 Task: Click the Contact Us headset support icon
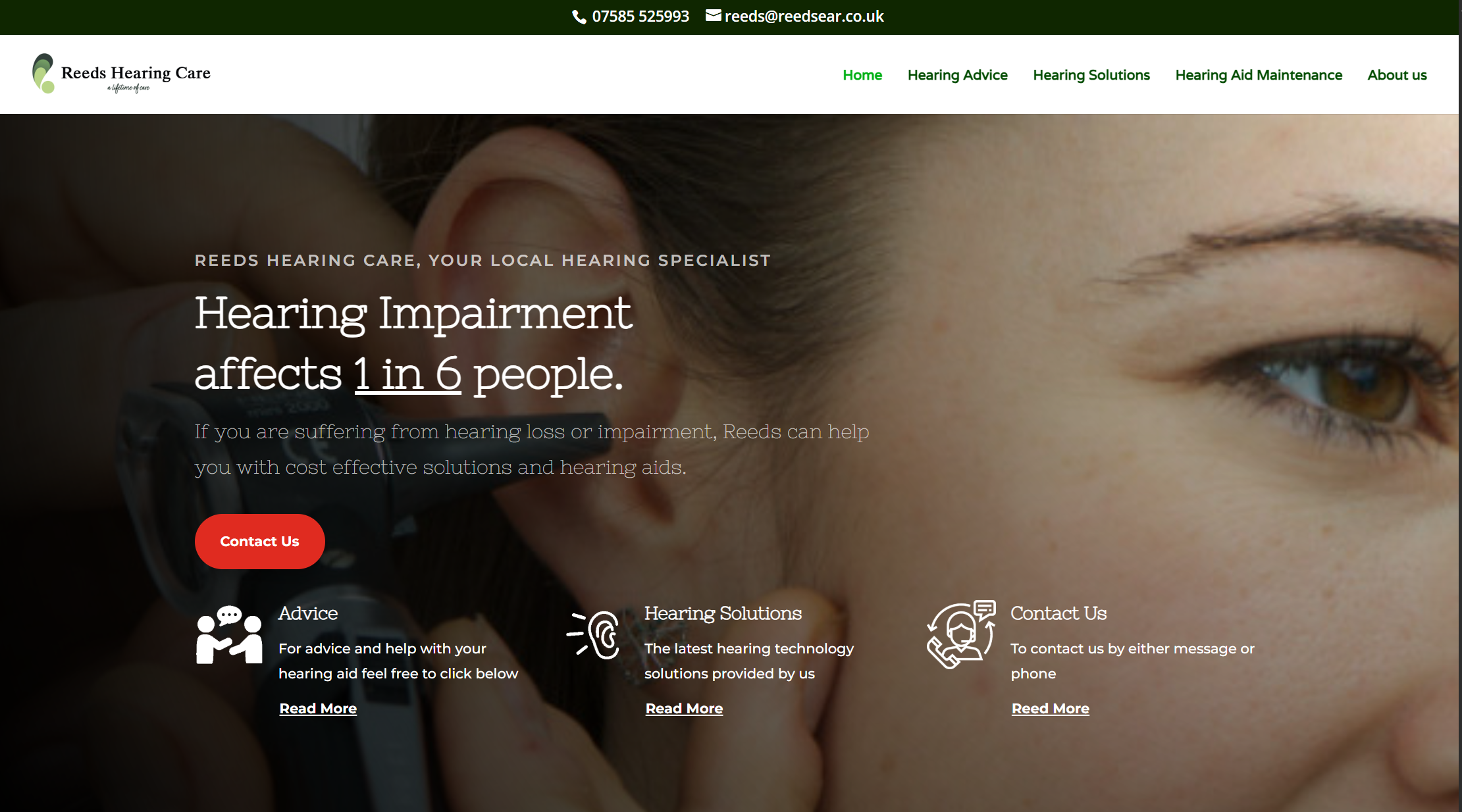pos(961,635)
